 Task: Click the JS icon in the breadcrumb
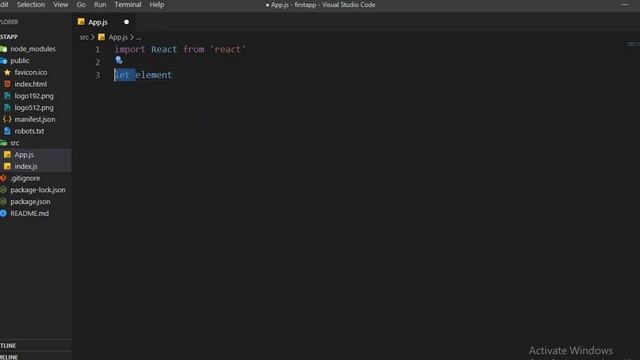click(x=101, y=37)
